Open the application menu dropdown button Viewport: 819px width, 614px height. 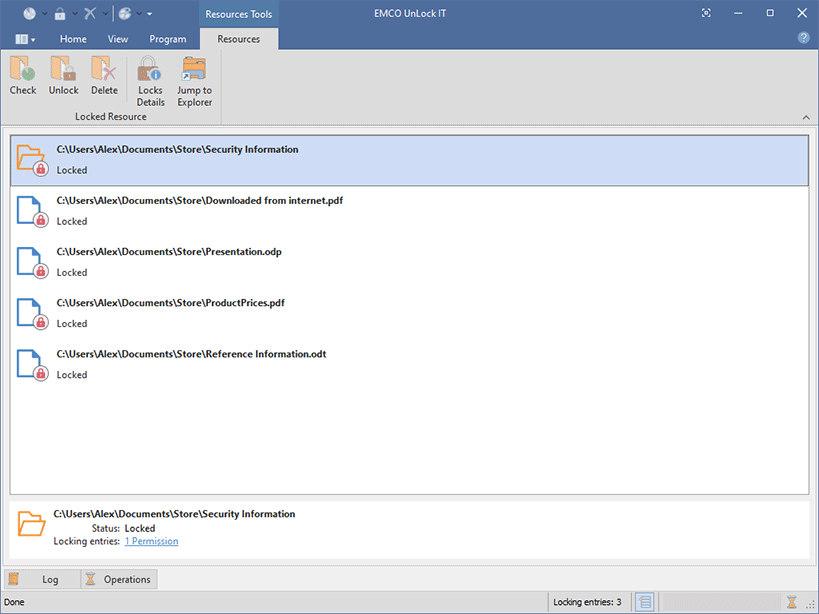(26, 39)
